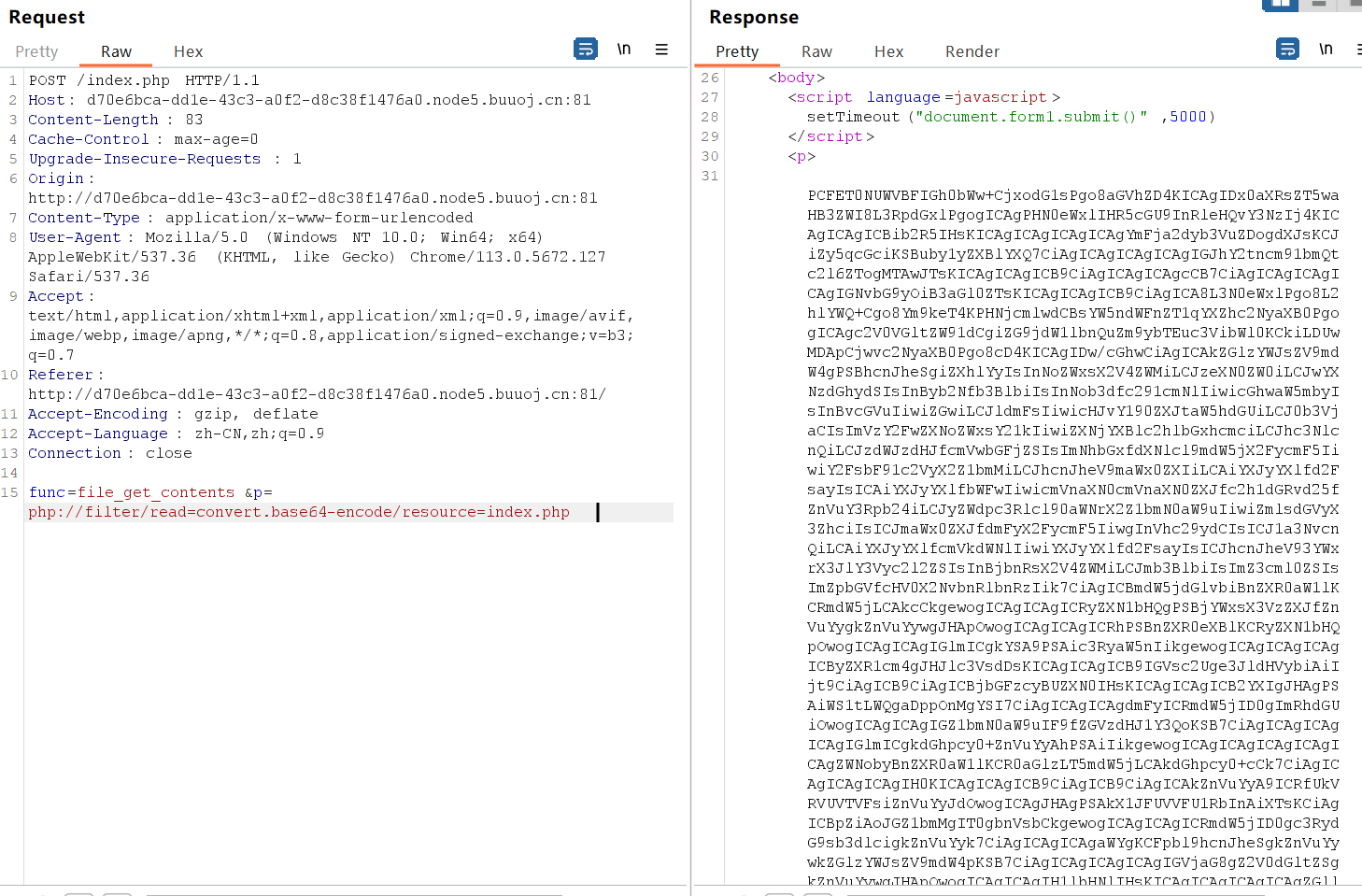The image size is (1362, 896).
Task: Open the Response Pretty tab
Action: coord(737,51)
